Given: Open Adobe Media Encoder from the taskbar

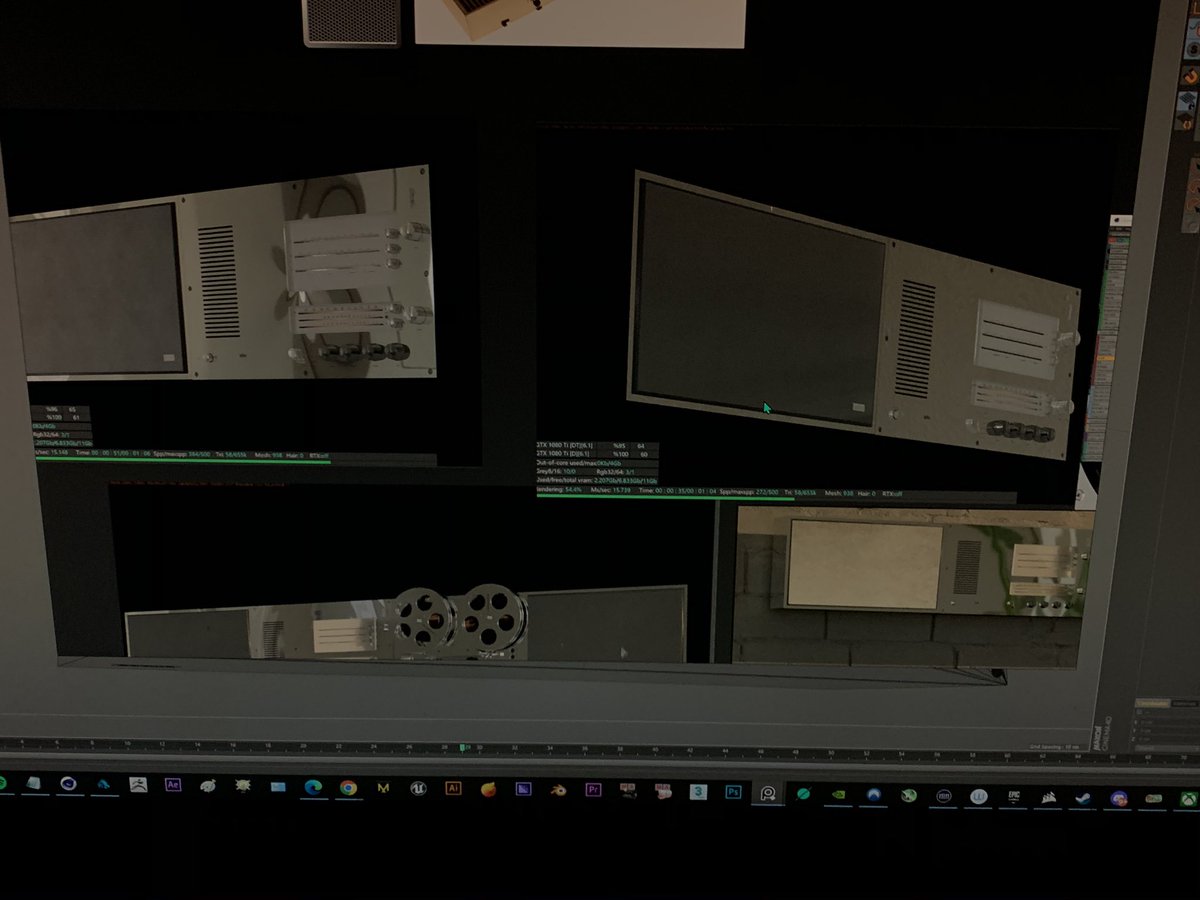Looking at the screenshot, I should (x=522, y=789).
